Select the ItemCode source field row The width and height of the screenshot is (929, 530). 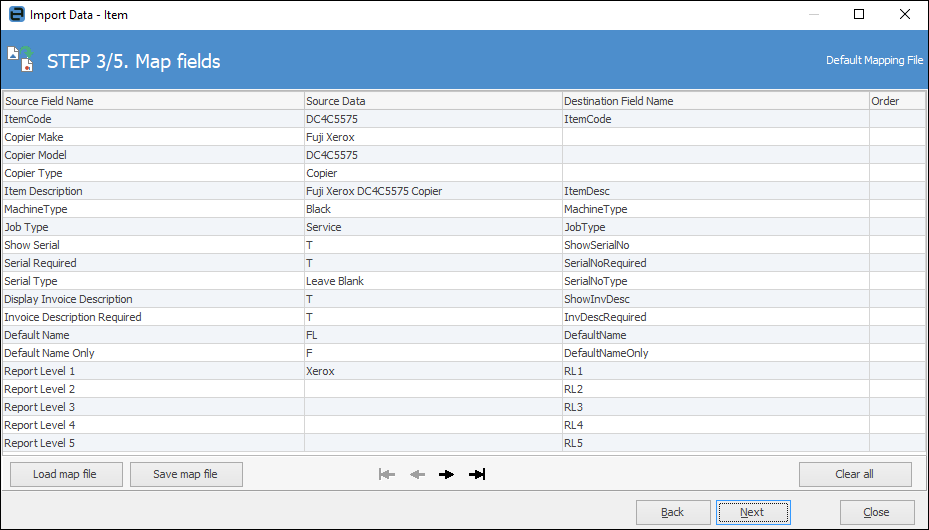153,119
